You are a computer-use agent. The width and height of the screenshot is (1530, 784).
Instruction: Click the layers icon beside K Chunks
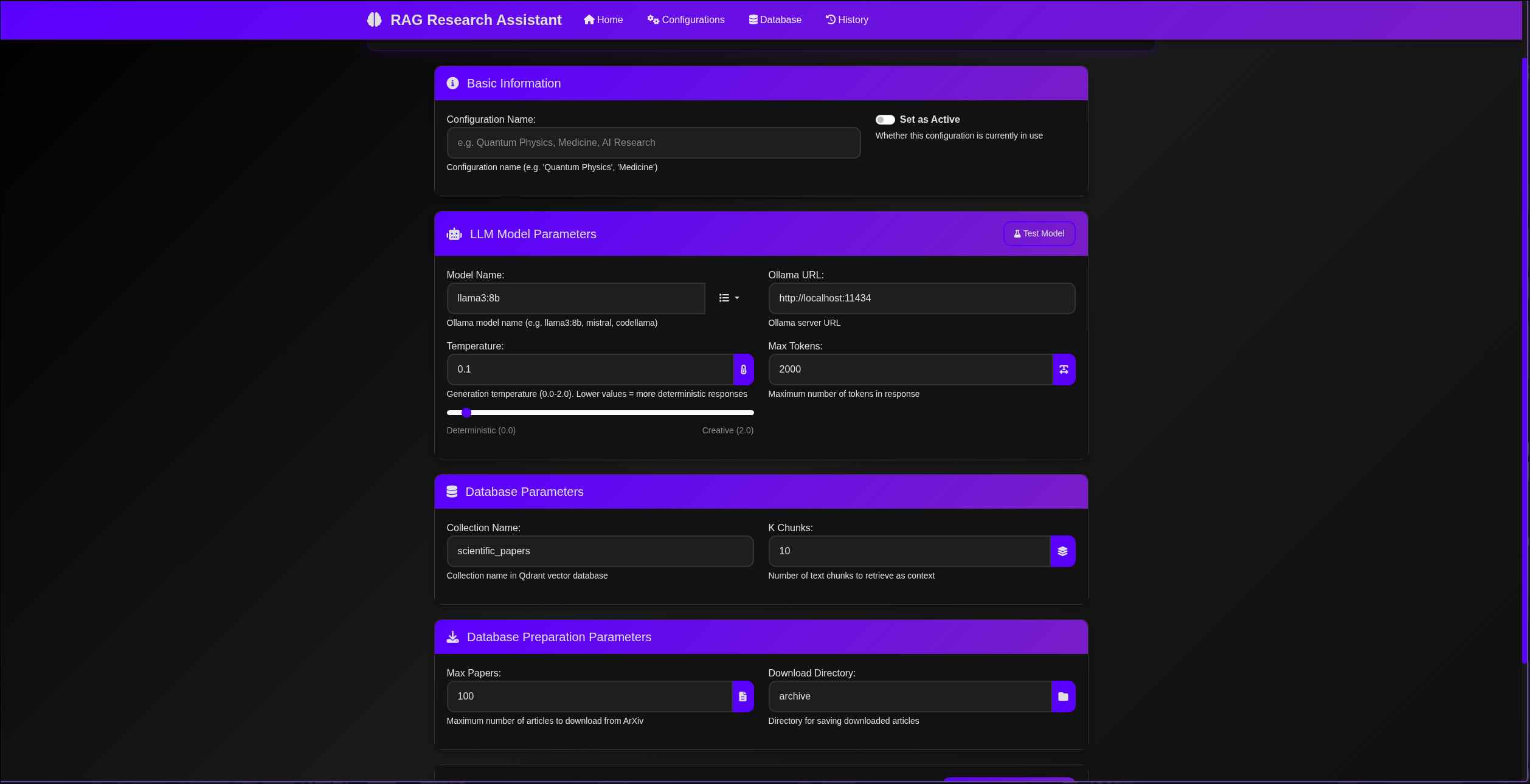[1062, 551]
